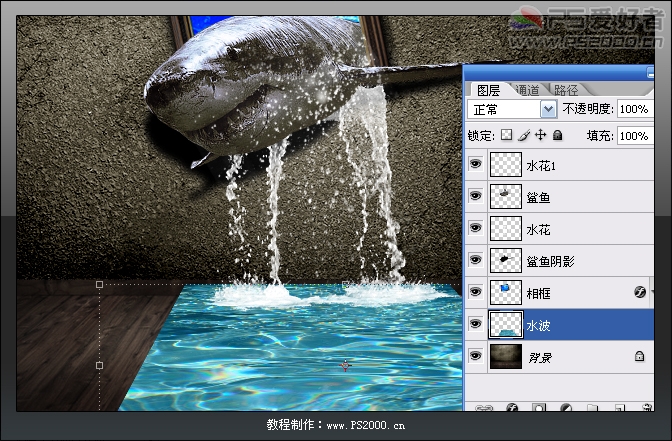Hide the 水花1 layer
This screenshot has height=441, width=672.
pyautogui.click(x=475, y=164)
